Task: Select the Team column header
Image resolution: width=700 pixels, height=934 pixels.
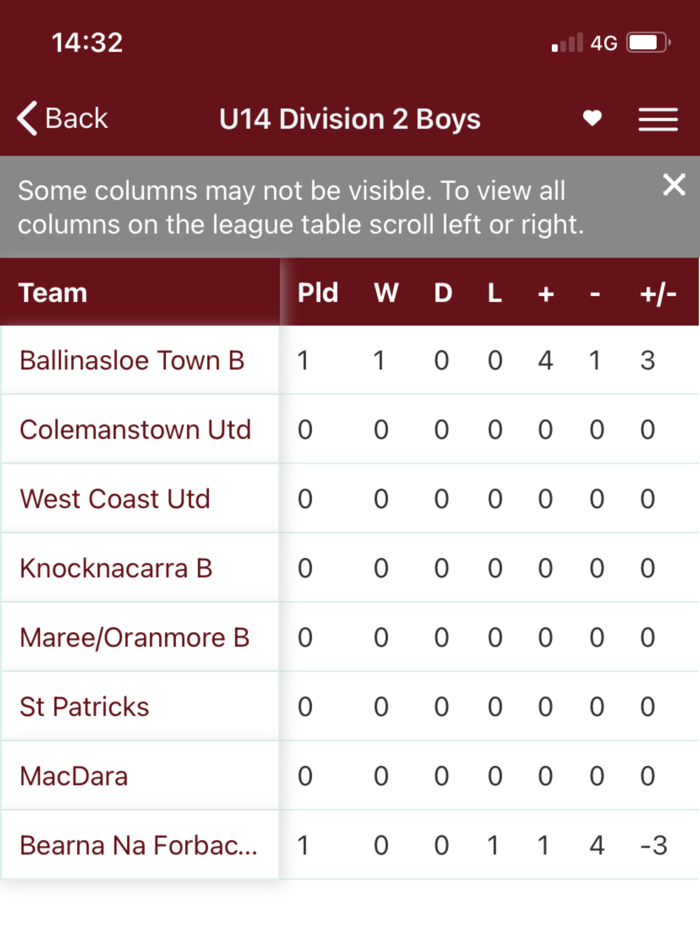Action: pyautogui.click(x=52, y=293)
